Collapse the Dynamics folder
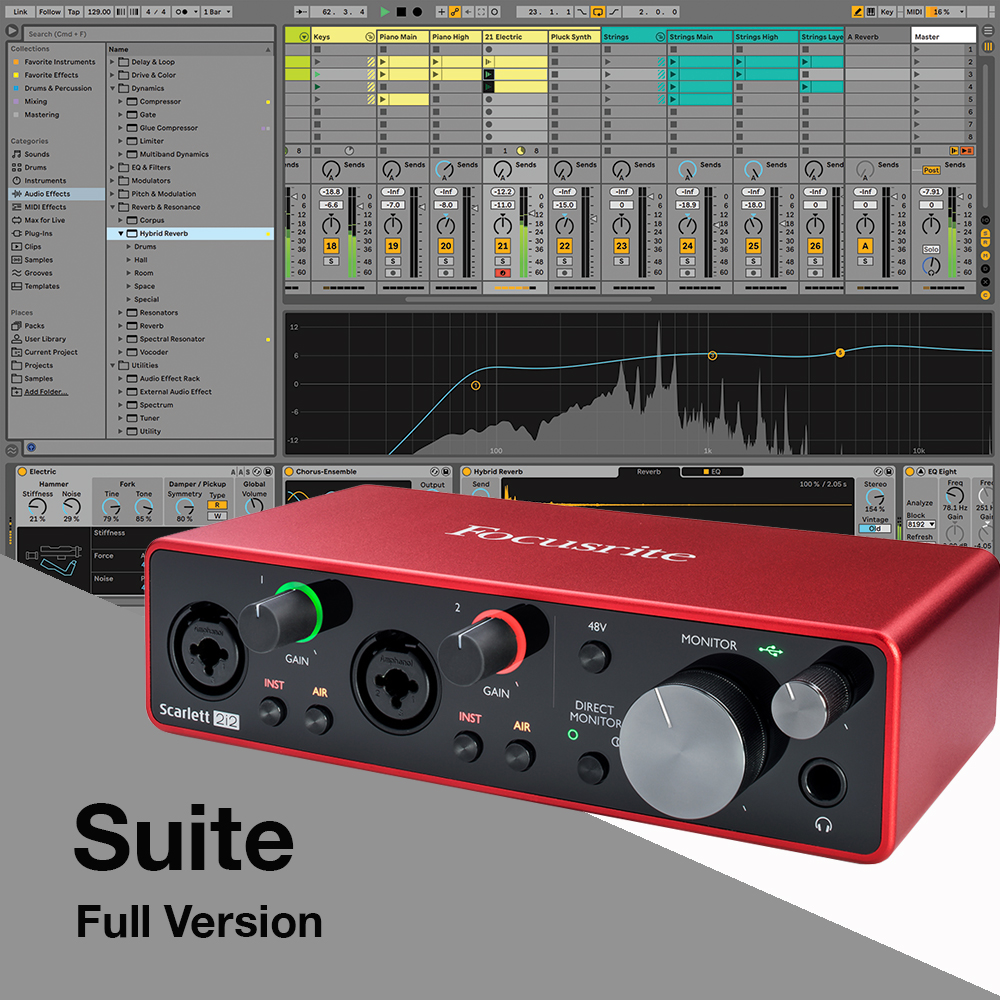 pos(112,89)
